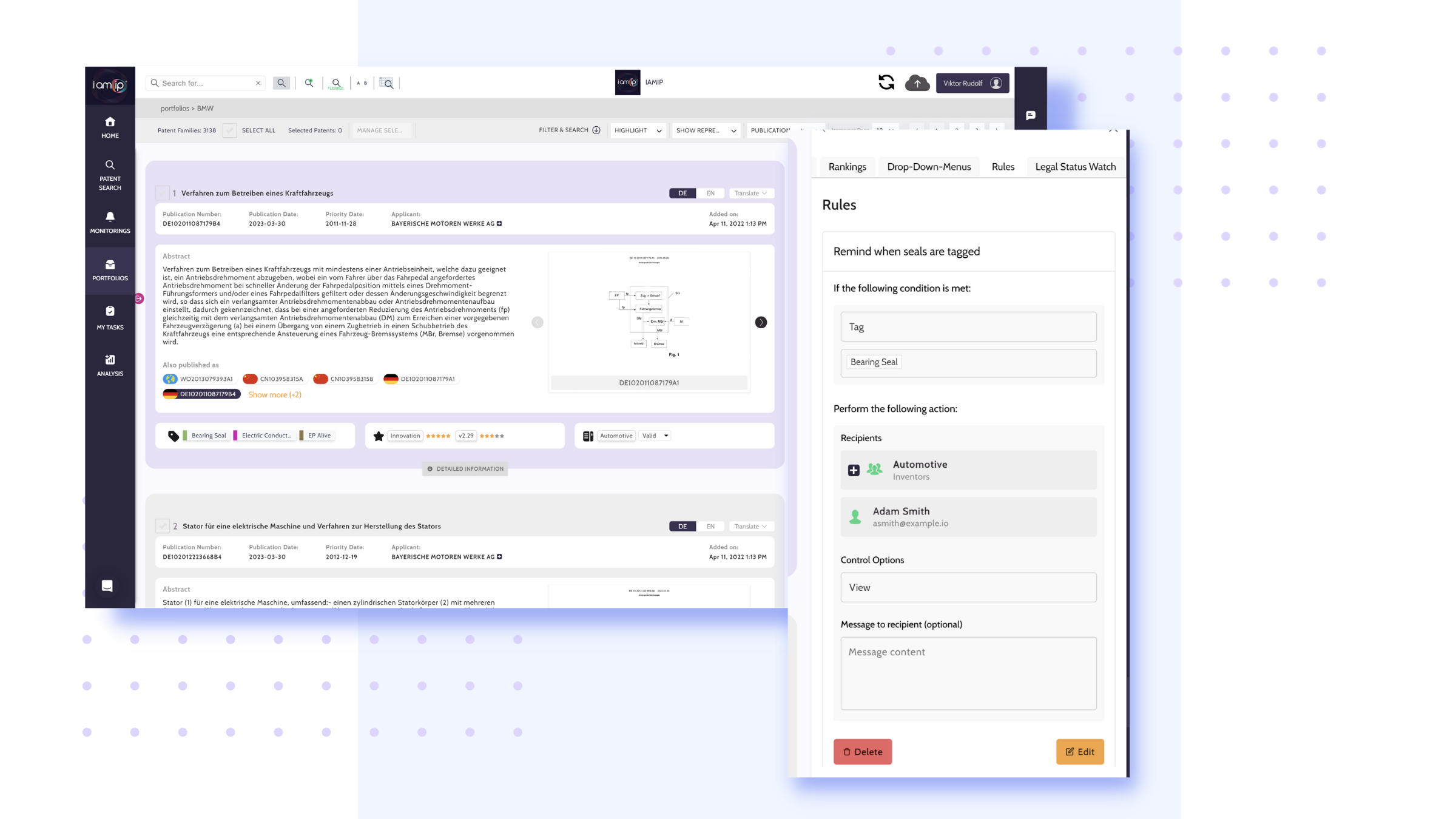Tick the checkbox for patent 1
The height and width of the screenshot is (819, 1456).
(162, 193)
